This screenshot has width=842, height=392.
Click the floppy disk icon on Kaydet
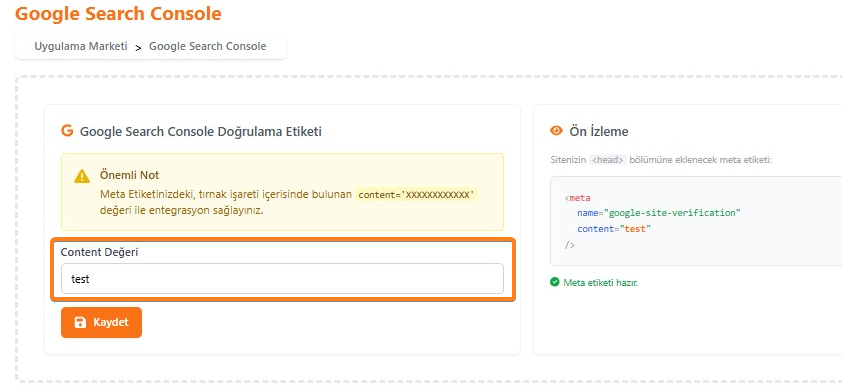[80, 322]
